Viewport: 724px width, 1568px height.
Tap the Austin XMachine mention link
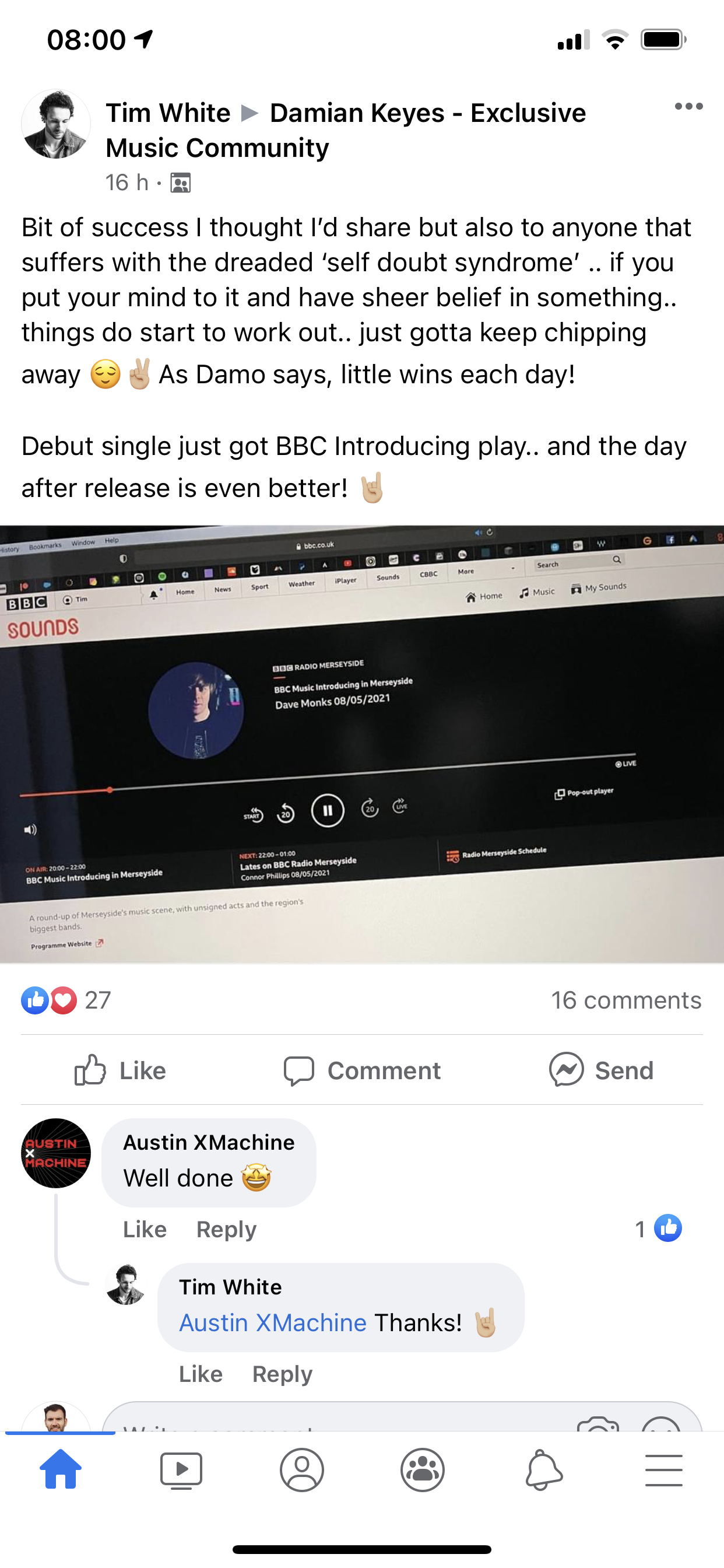273,1322
